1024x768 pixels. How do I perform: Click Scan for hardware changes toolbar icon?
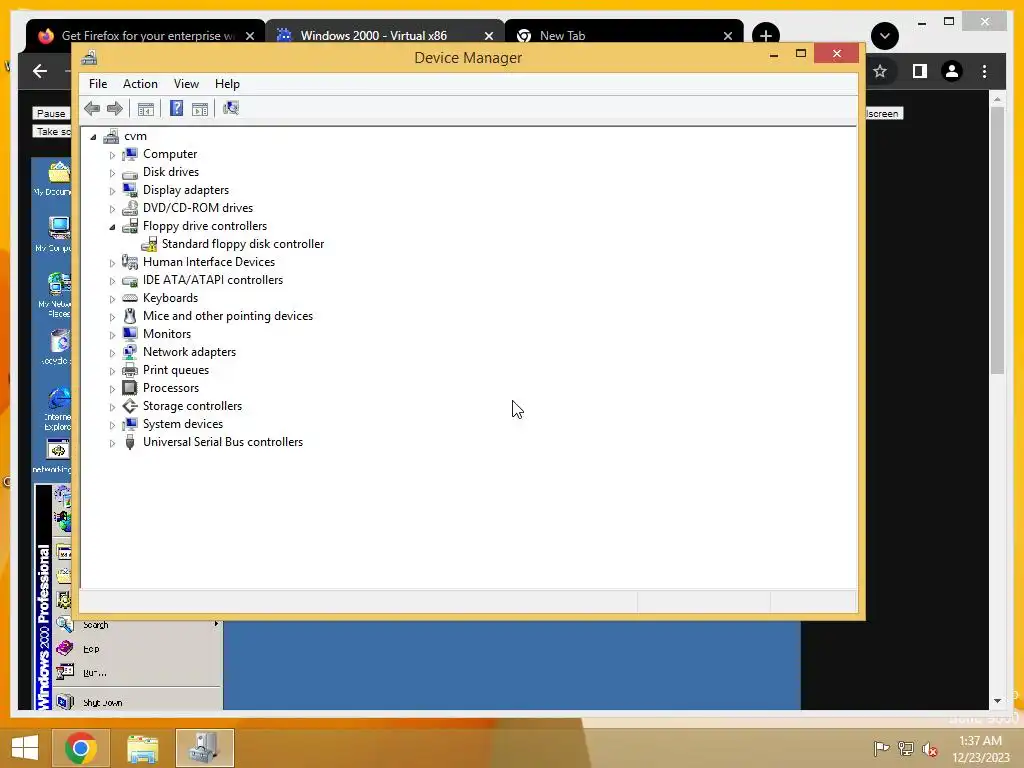point(231,108)
